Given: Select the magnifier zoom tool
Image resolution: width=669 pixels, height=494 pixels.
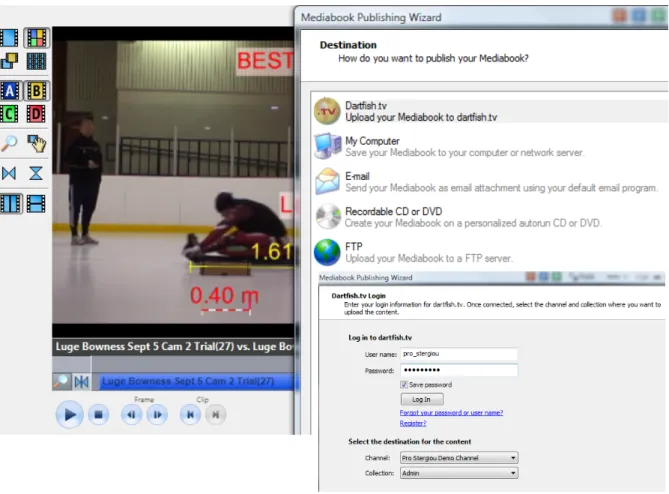Looking at the screenshot, I should pyautogui.click(x=9, y=143).
